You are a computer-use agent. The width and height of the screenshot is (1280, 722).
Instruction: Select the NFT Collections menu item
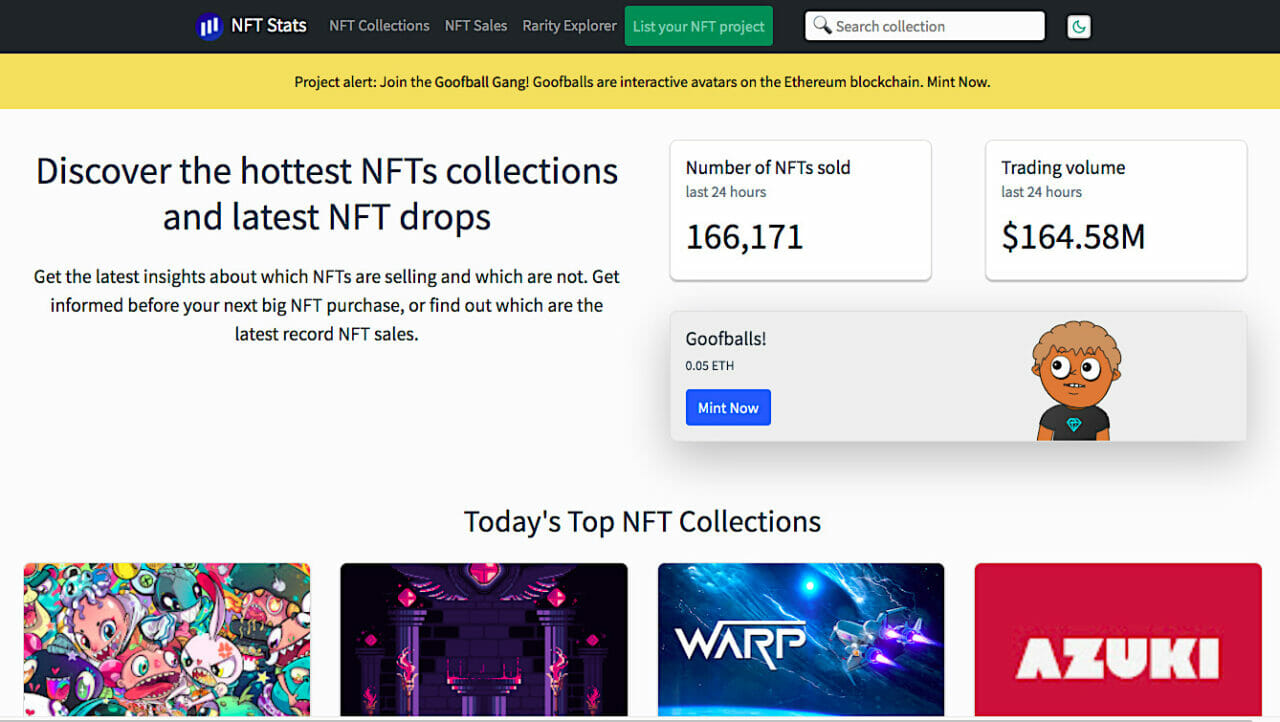click(x=379, y=26)
